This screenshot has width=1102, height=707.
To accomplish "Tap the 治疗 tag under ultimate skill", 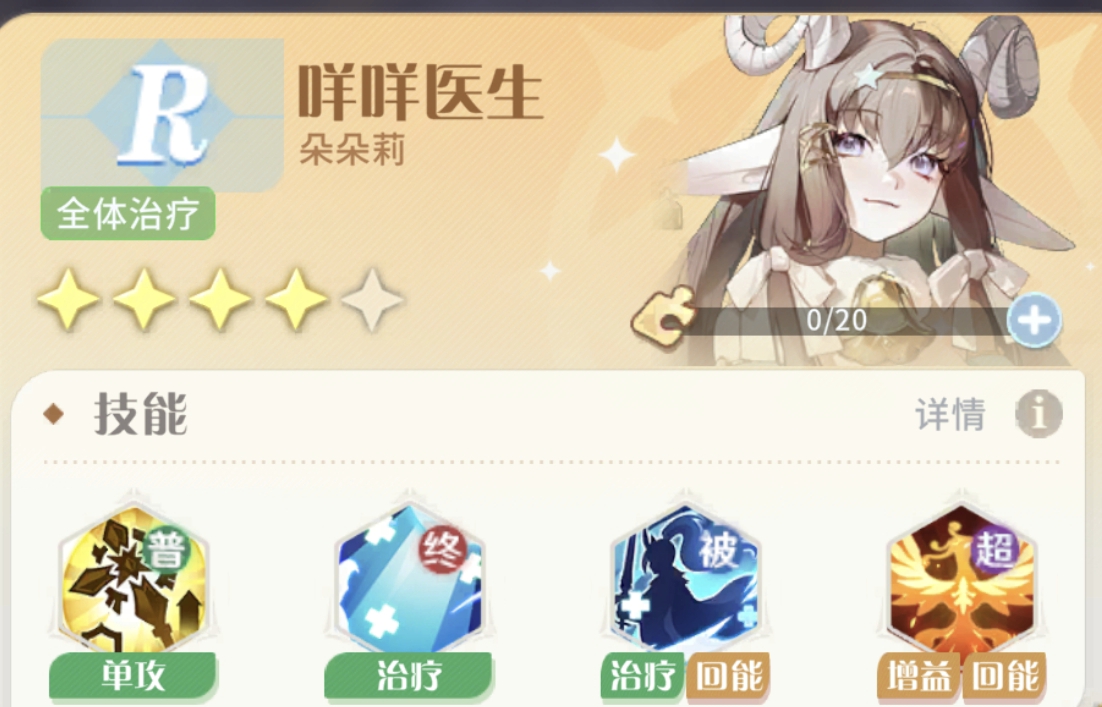I will 409,676.
